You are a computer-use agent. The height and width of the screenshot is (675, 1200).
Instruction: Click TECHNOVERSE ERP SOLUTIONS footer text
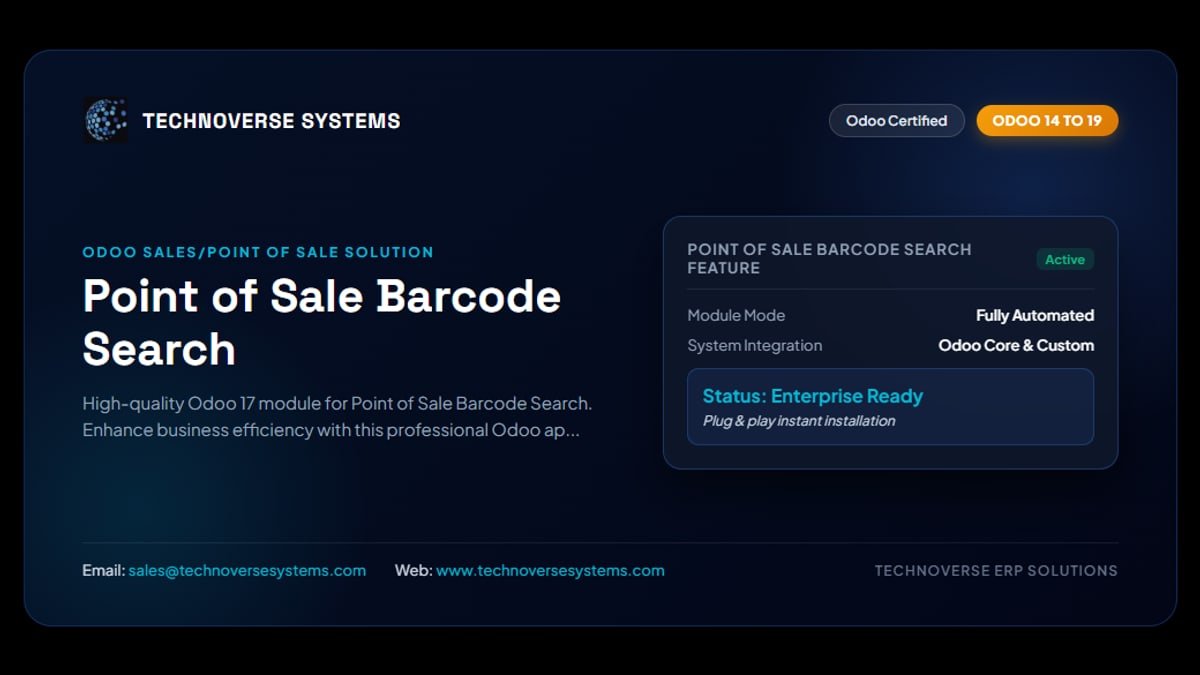996,570
